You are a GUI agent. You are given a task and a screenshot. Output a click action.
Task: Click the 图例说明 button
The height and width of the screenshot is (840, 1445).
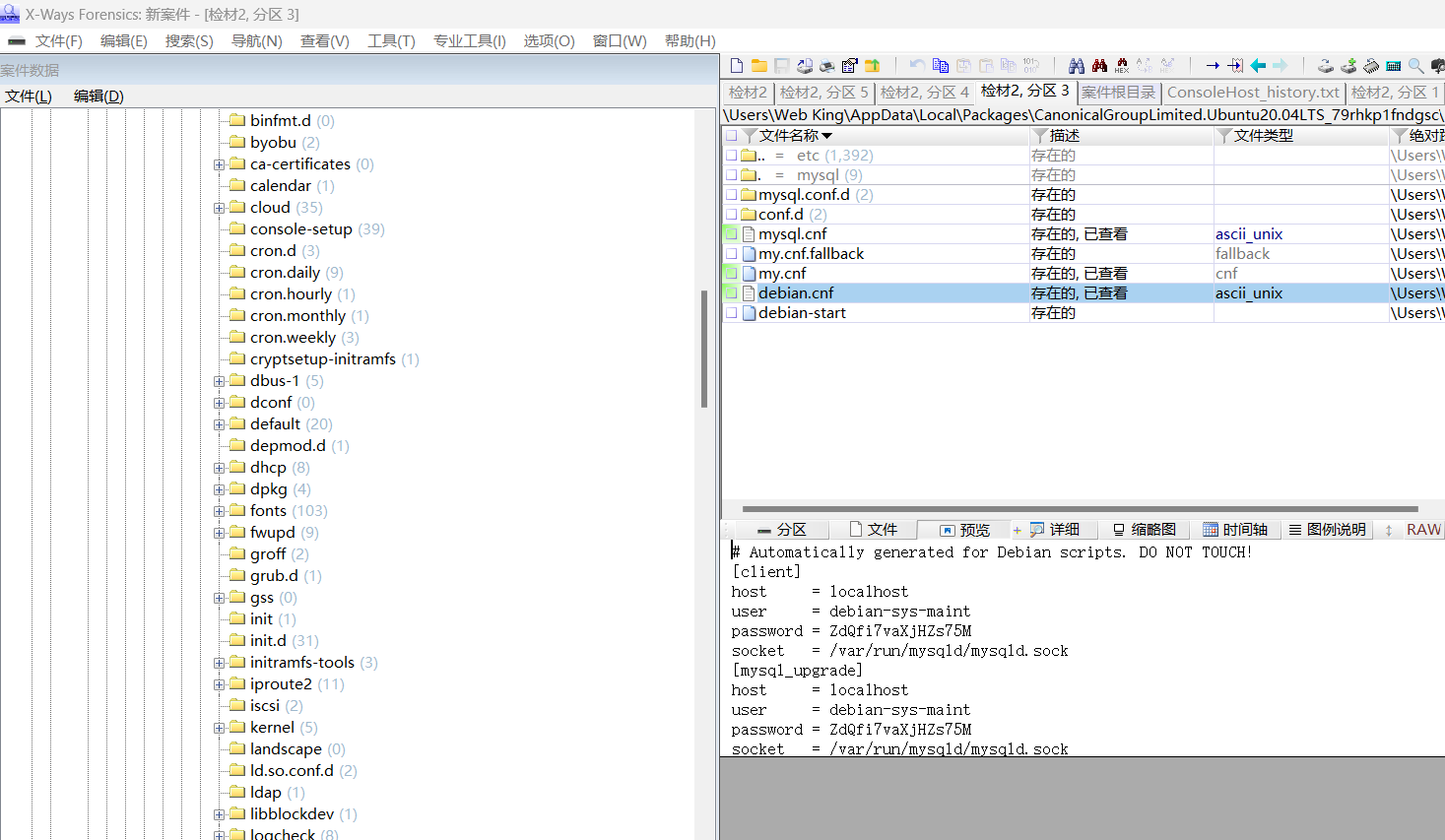tap(1327, 530)
